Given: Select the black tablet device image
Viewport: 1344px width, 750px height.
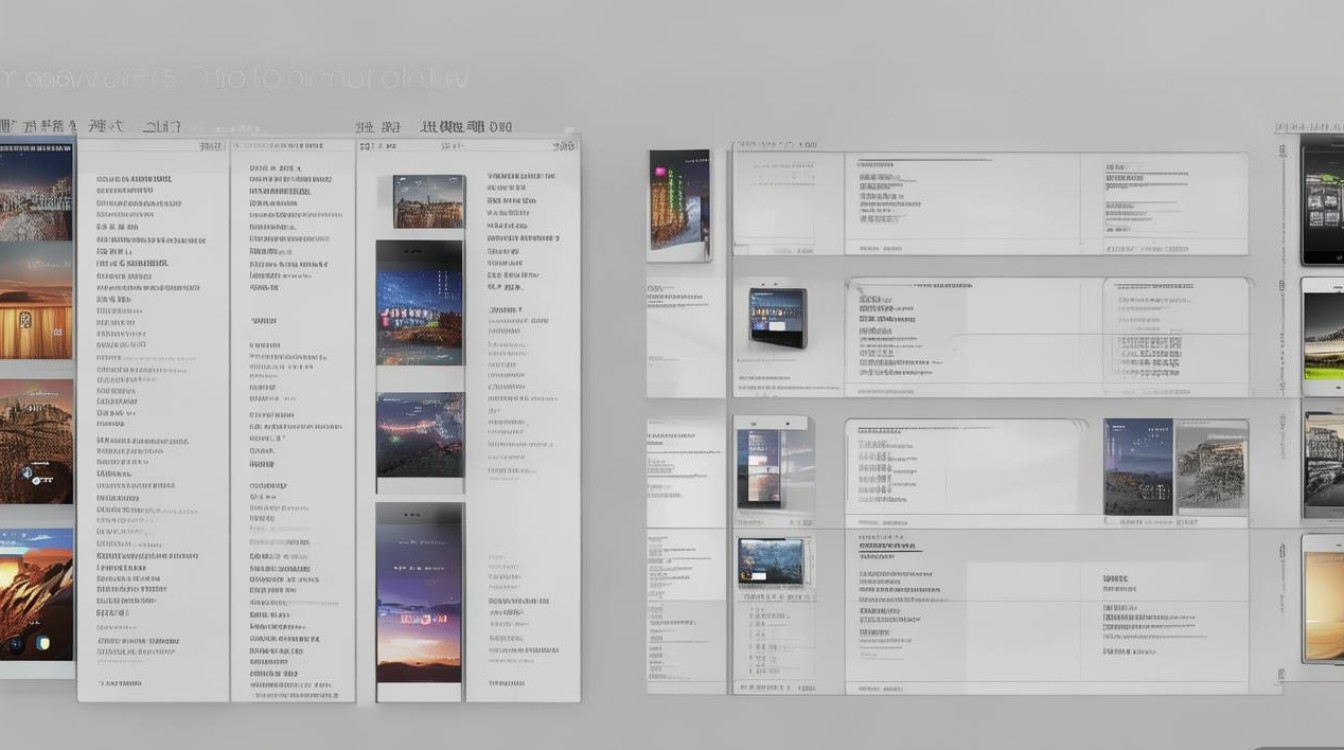Looking at the screenshot, I should (778, 316).
